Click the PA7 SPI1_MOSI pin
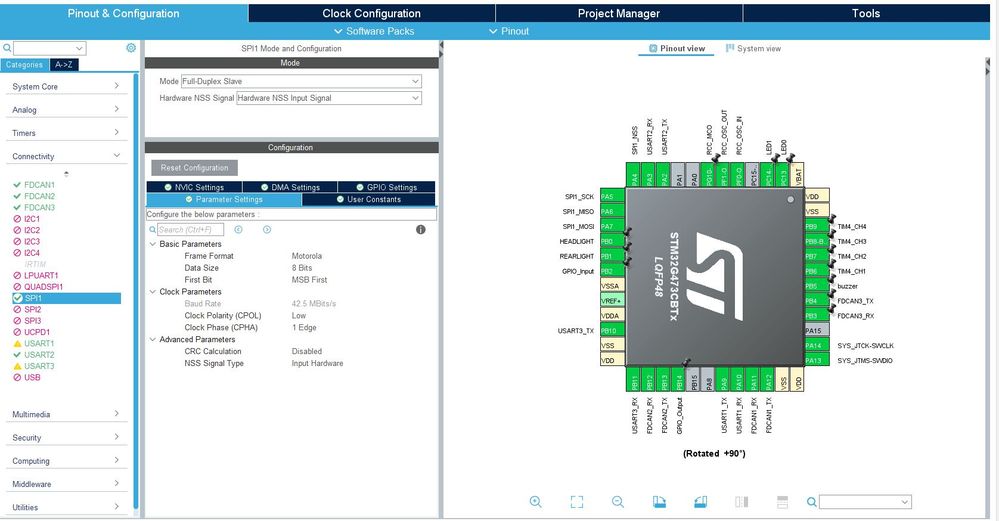The width and height of the screenshot is (999, 521). [612, 226]
